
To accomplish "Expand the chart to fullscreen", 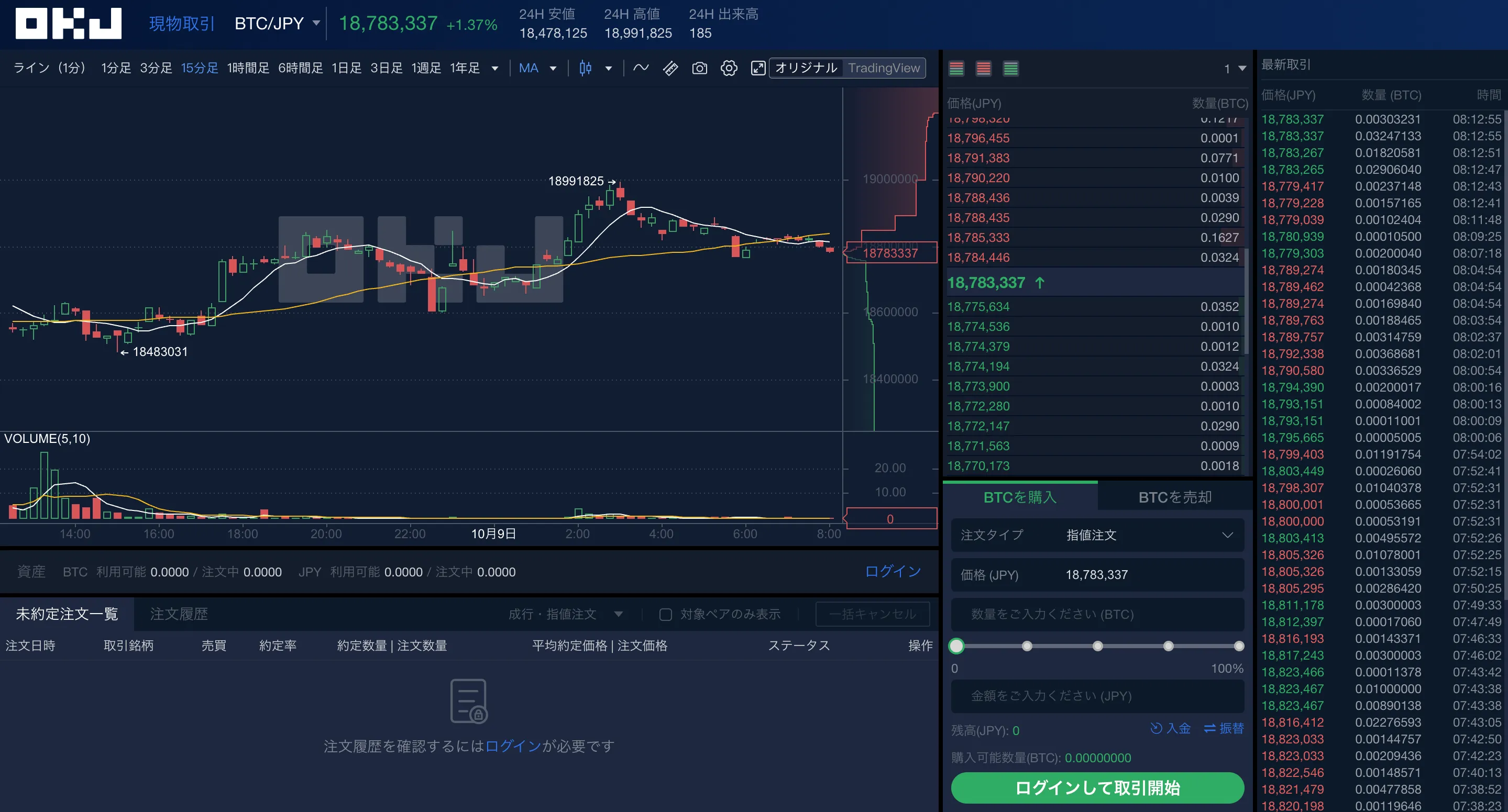I will (757, 69).
